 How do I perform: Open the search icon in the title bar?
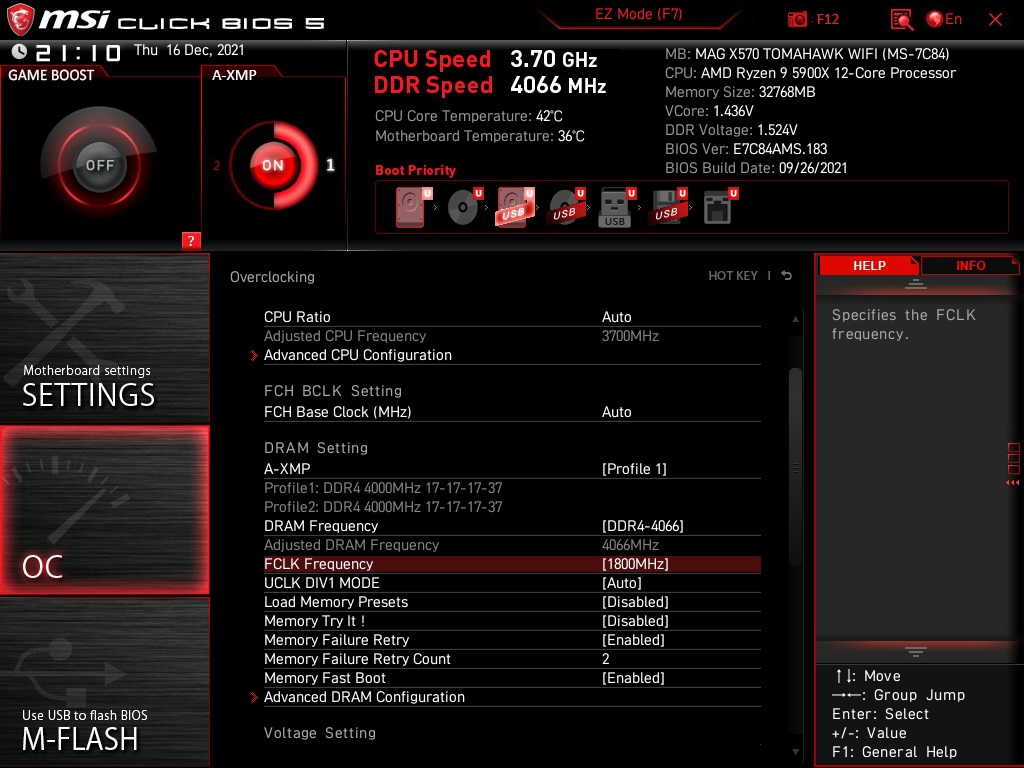click(900, 19)
